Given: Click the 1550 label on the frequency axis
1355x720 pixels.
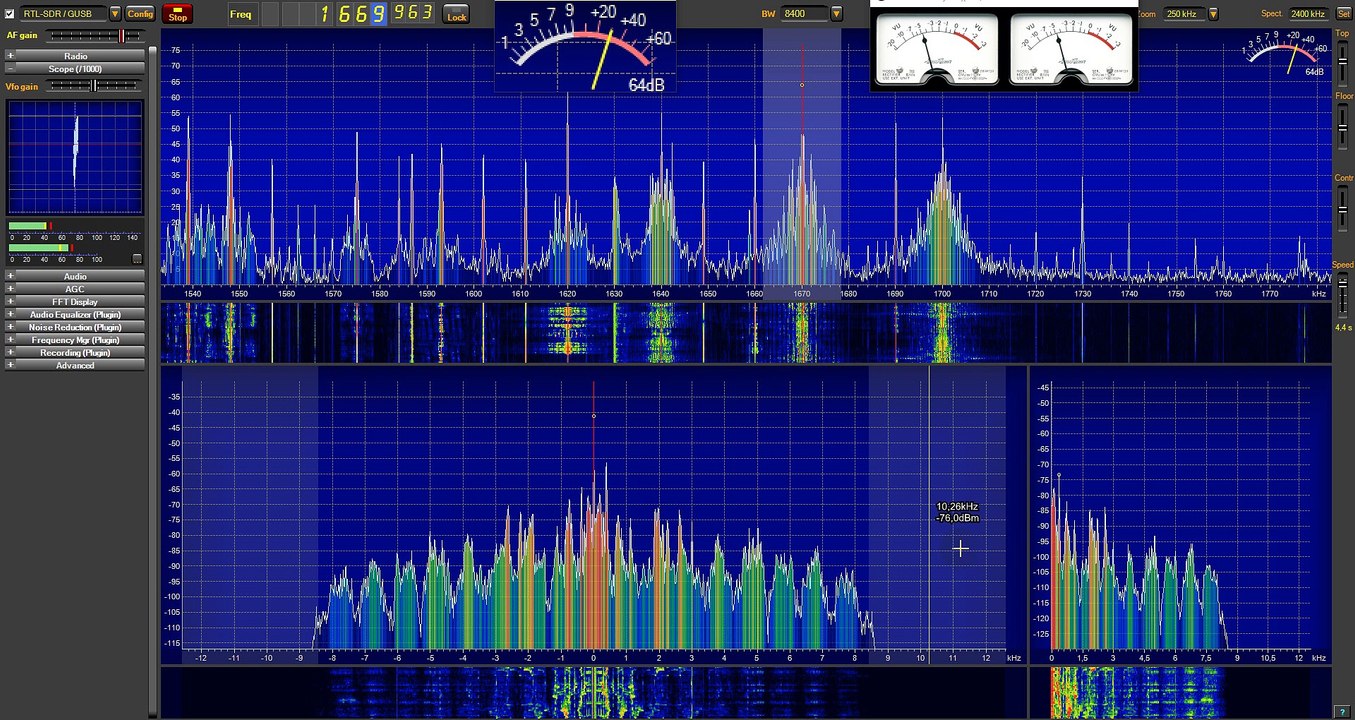Looking at the screenshot, I should pos(239,294).
